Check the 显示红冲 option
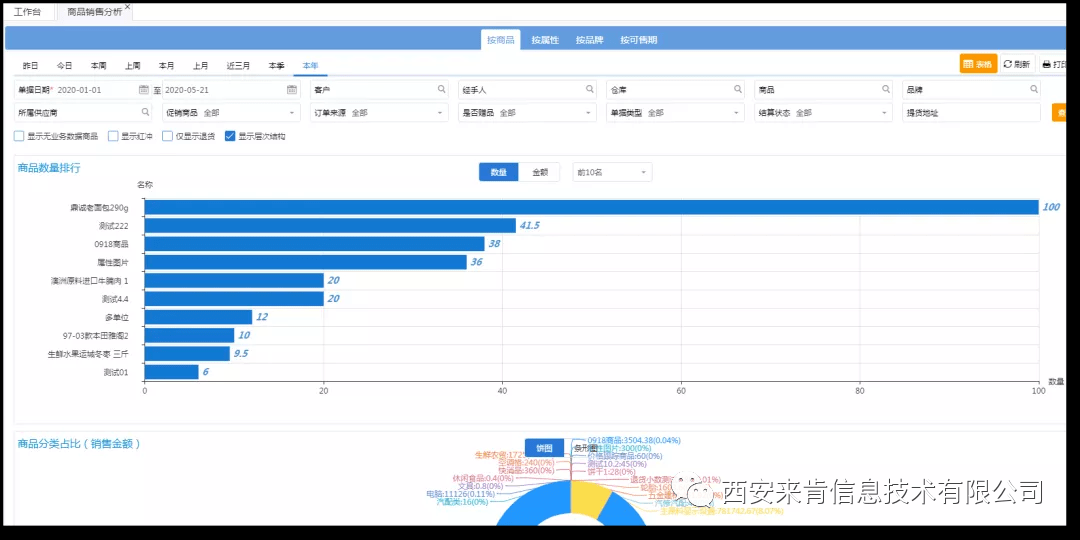 [x=113, y=136]
